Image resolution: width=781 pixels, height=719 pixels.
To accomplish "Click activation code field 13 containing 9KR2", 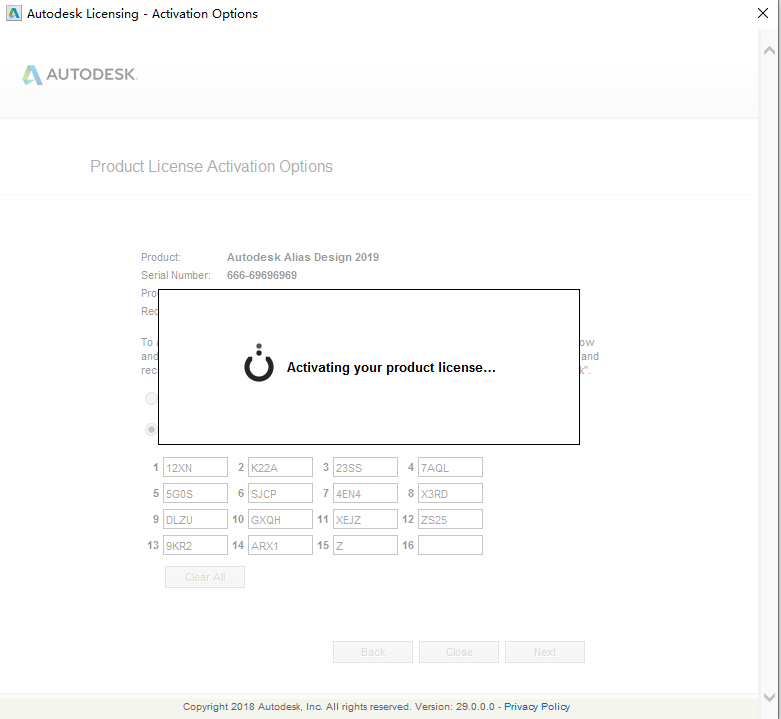I will point(195,545).
